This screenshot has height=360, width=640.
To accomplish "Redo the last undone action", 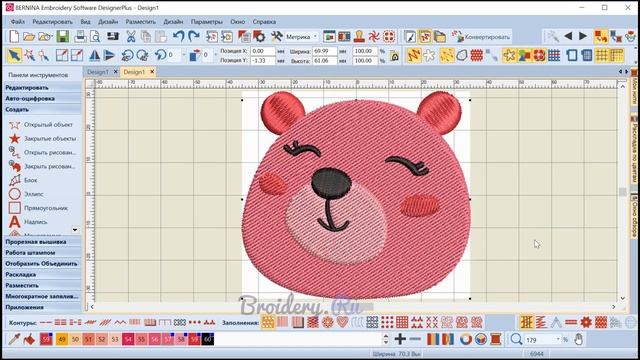I will [193, 37].
